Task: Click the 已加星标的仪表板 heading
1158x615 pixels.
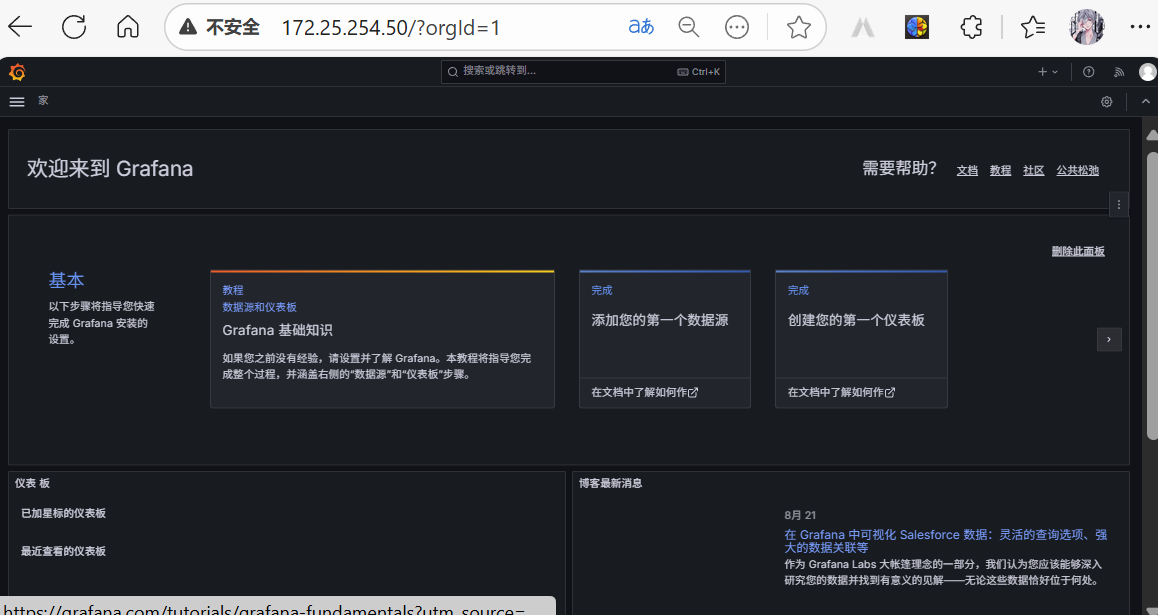Action: click(64, 513)
